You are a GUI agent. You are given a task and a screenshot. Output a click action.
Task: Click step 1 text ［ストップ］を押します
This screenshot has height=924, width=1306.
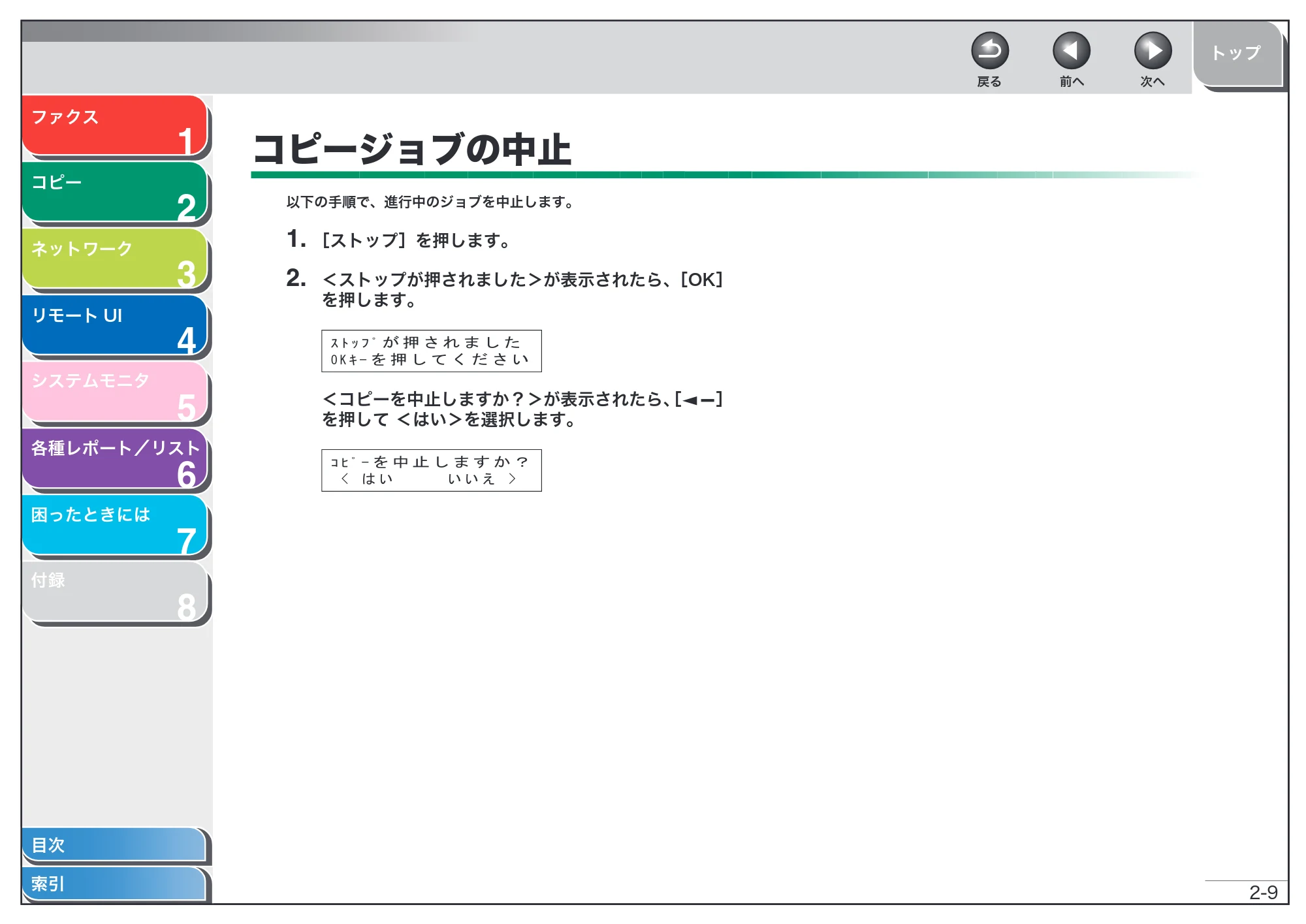[416, 240]
